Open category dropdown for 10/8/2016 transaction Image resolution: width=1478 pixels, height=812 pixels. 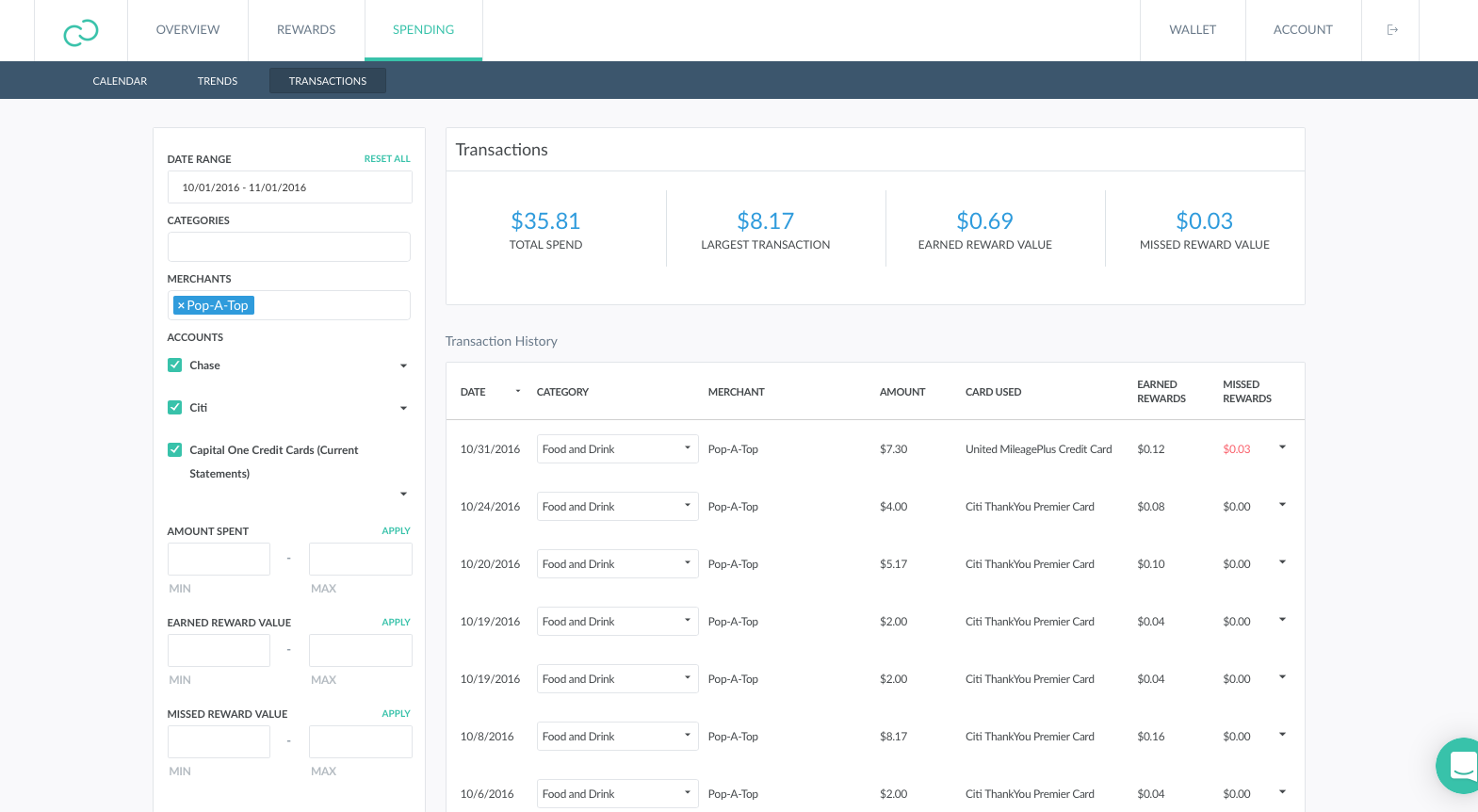[617, 736]
